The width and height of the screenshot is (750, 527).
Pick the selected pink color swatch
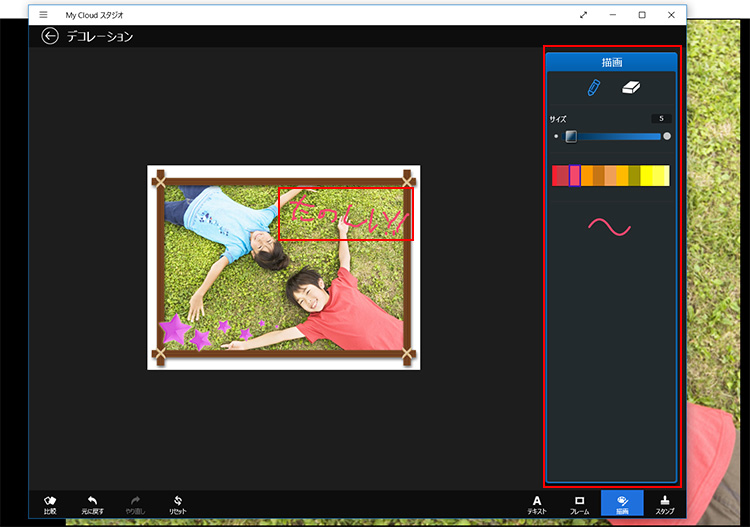575,176
